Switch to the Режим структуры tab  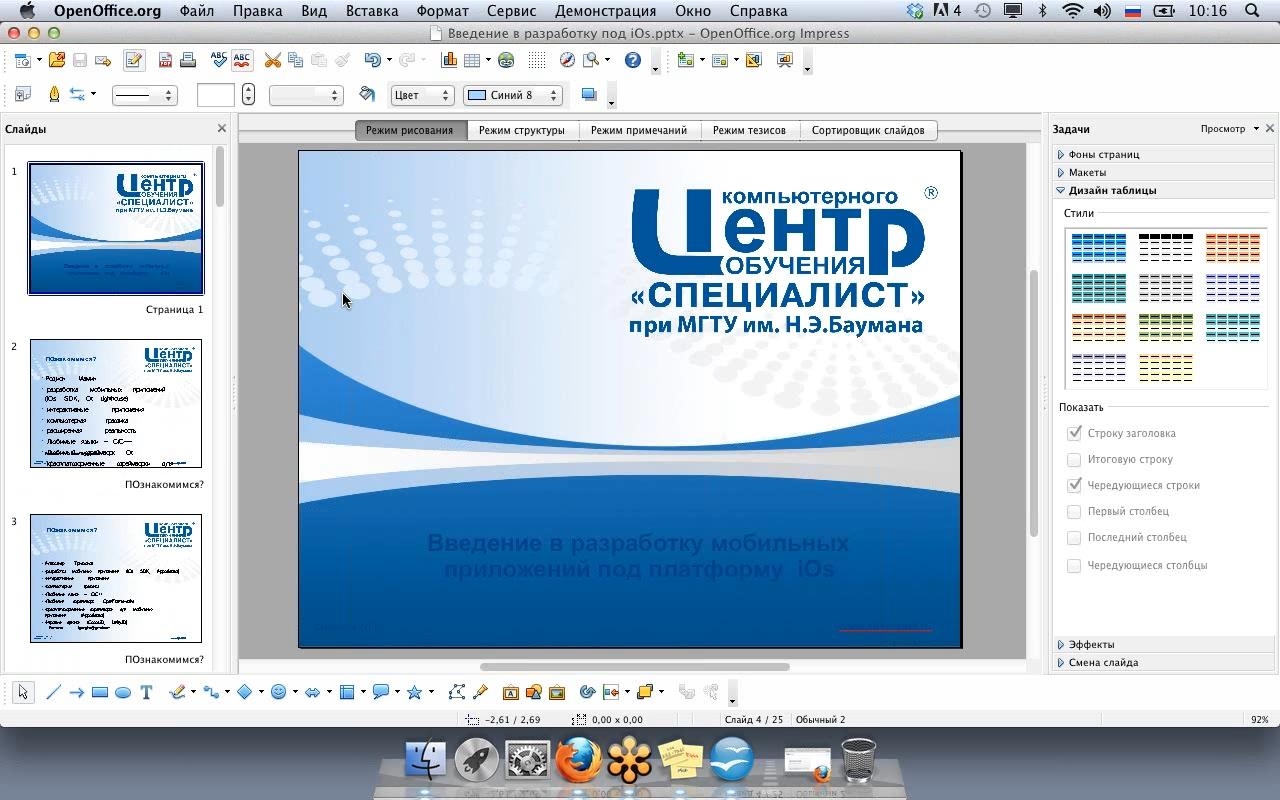pyautogui.click(x=522, y=130)
